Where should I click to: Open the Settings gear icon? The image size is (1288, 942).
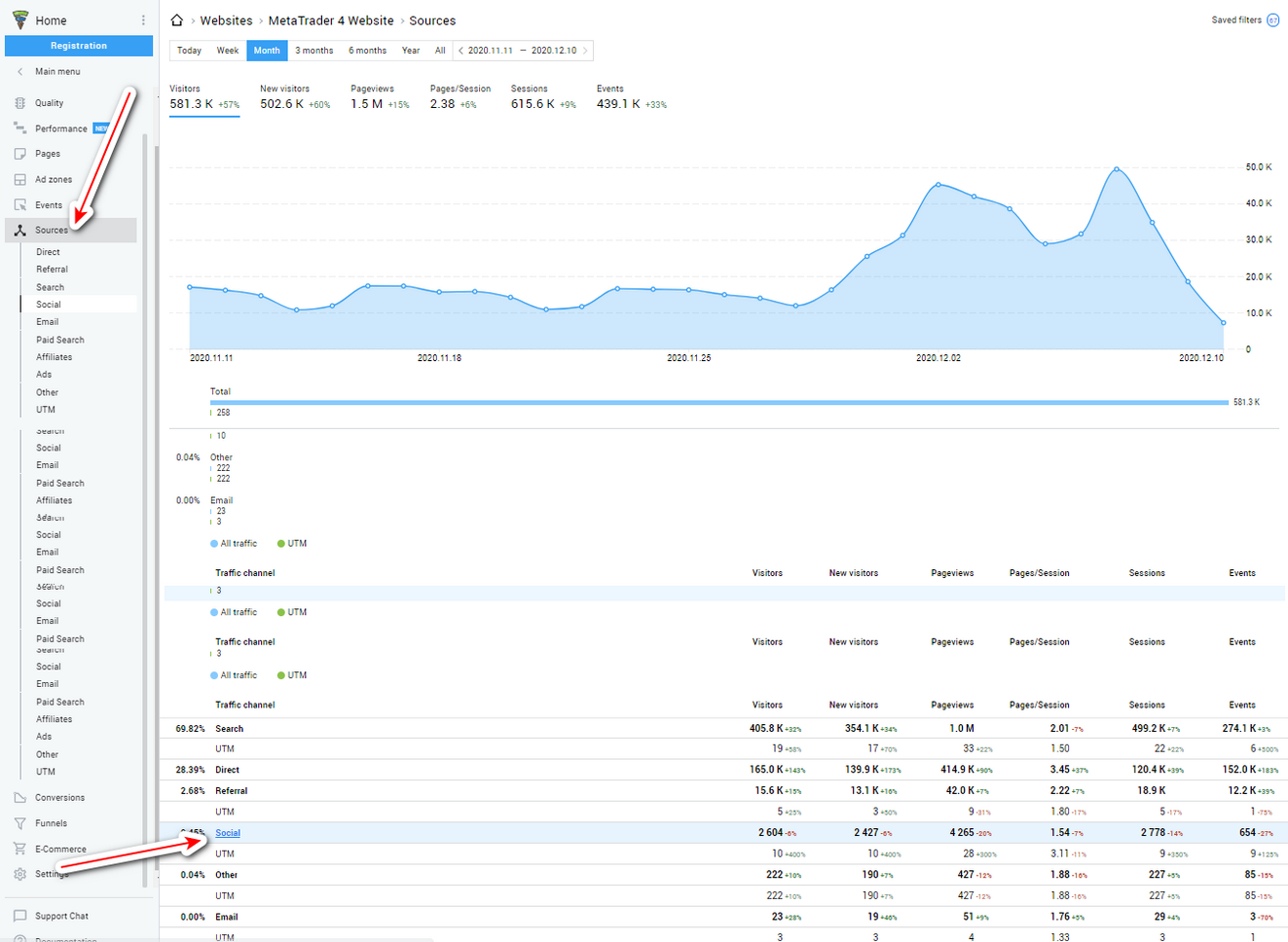click(19, 874)
